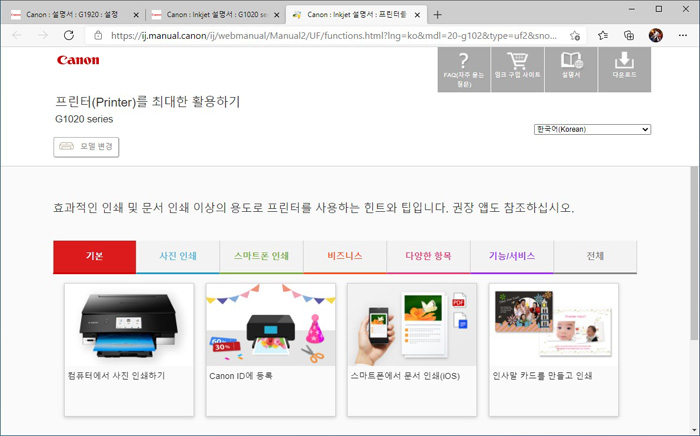This screenshot has height=436, width=700.
Task: Click the browser forward arrow
Action: point(43,35)
